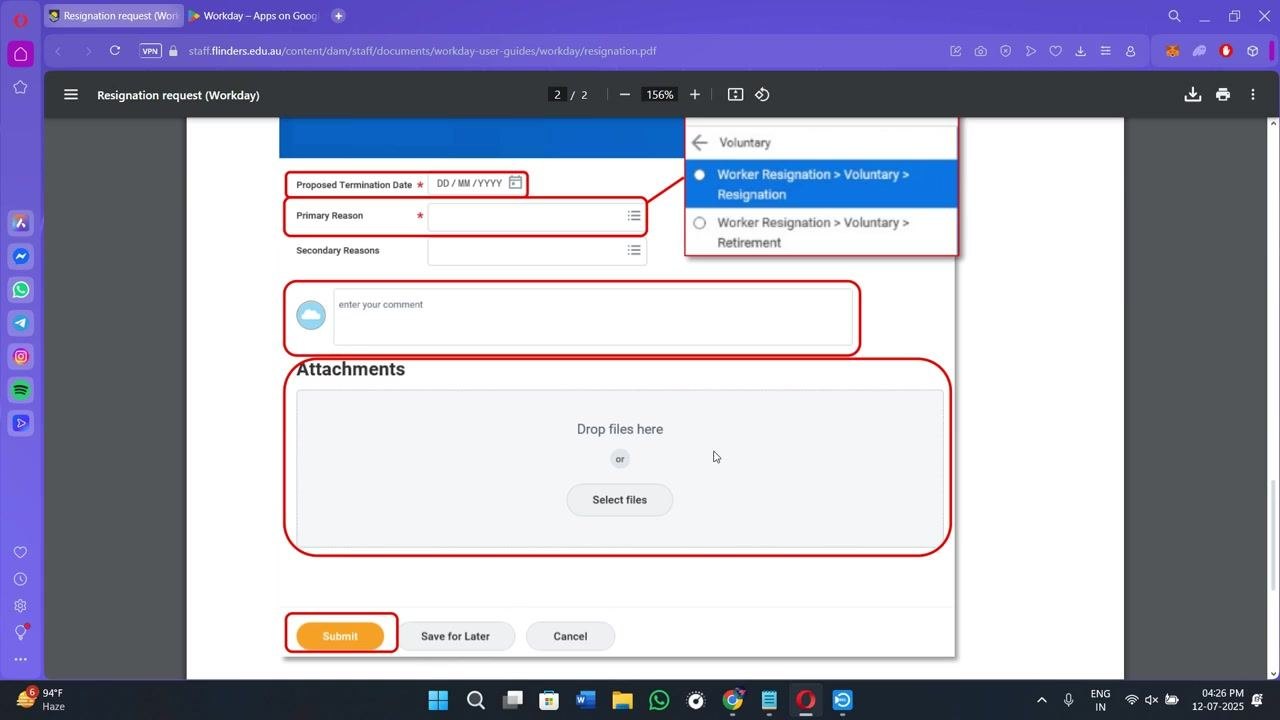Open a new browser tab
1280x720 pixels.
coord(338,16)
